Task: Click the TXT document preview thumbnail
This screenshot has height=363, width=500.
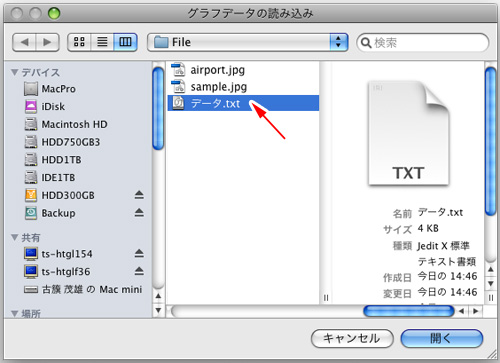Action: pos(408,133)
